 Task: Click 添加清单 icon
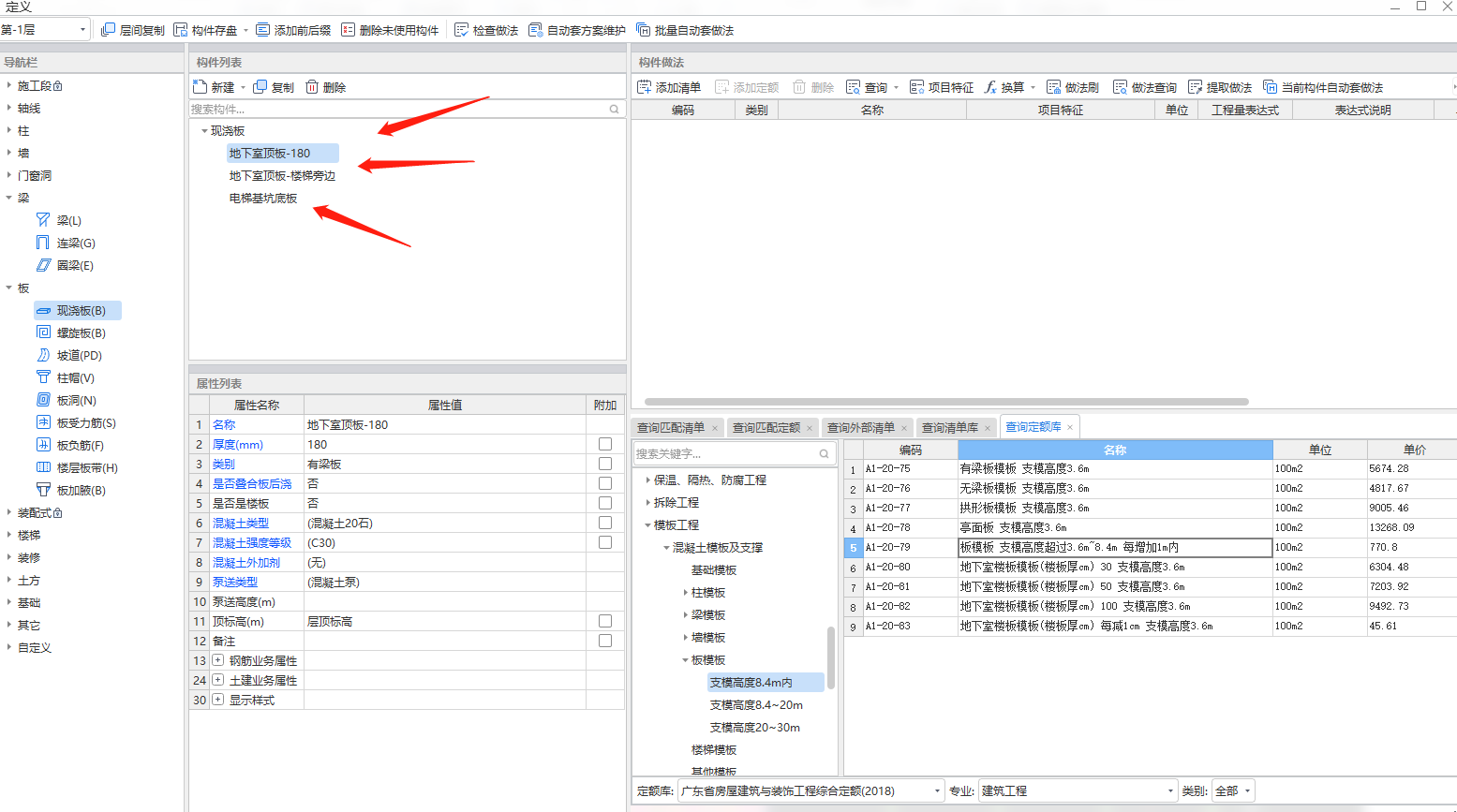[645, 87]
